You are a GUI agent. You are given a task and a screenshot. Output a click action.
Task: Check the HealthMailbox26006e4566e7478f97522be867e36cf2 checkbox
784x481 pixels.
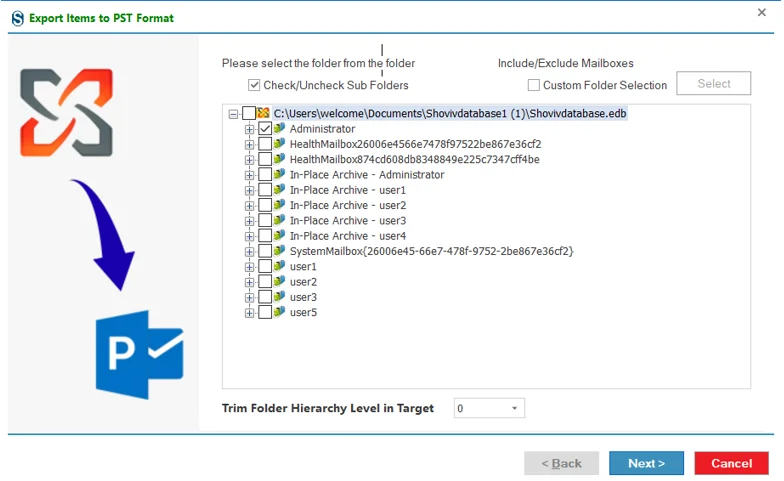tap(265, 144)
